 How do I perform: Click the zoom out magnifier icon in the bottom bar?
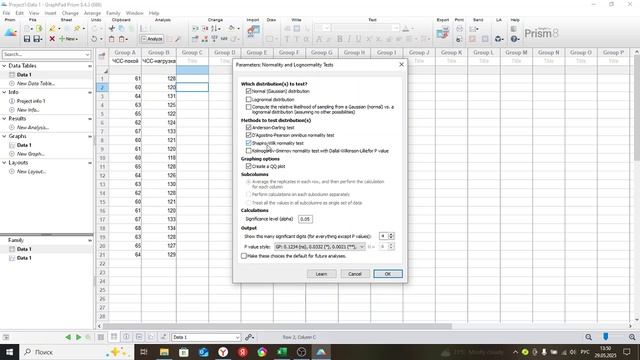click(589, 337)
